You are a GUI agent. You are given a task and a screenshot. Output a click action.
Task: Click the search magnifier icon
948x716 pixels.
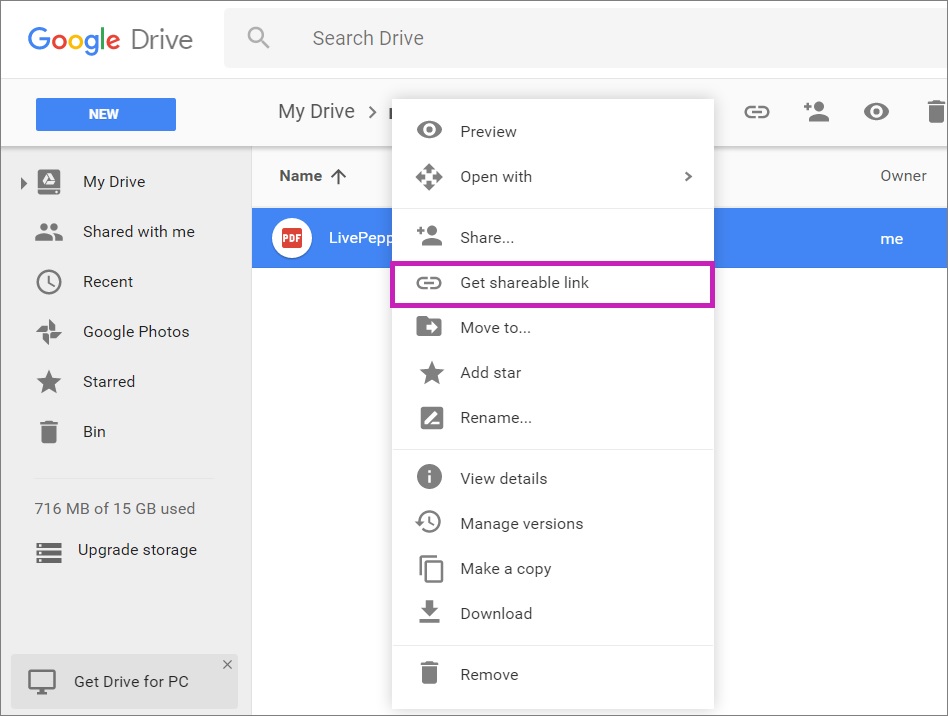click(258, 37)
